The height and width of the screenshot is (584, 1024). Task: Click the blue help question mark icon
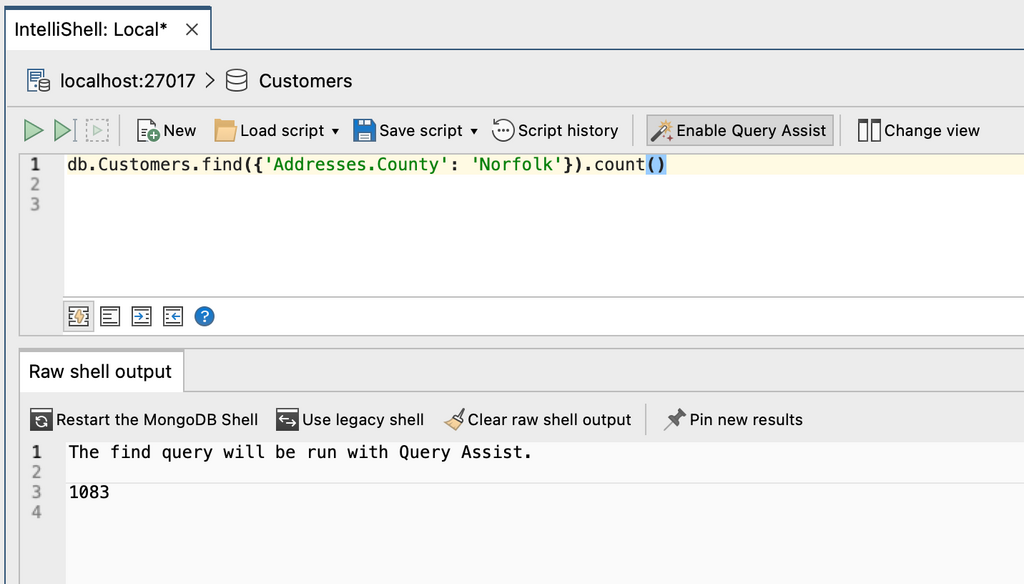204,317
